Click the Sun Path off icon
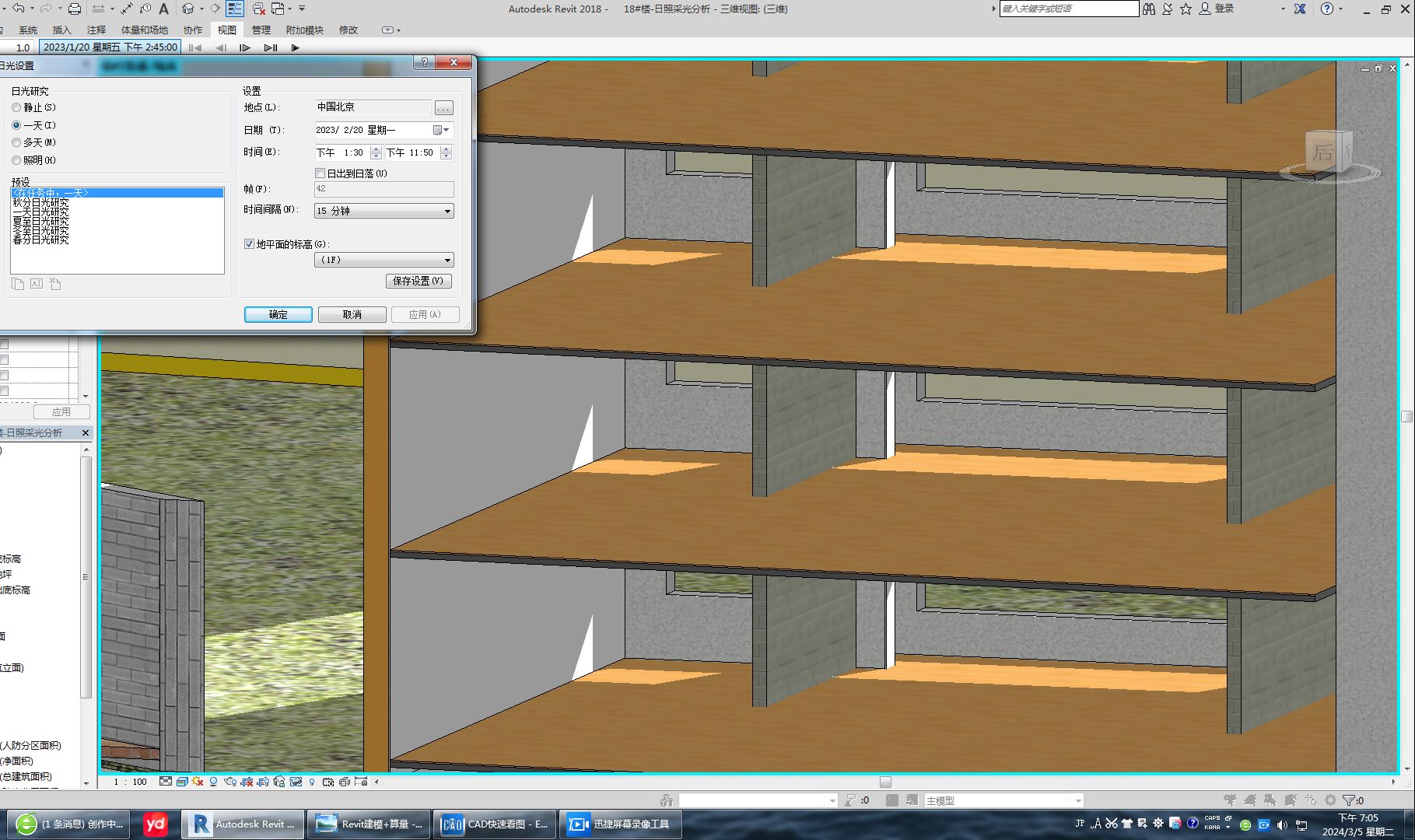 click(198, 782)
